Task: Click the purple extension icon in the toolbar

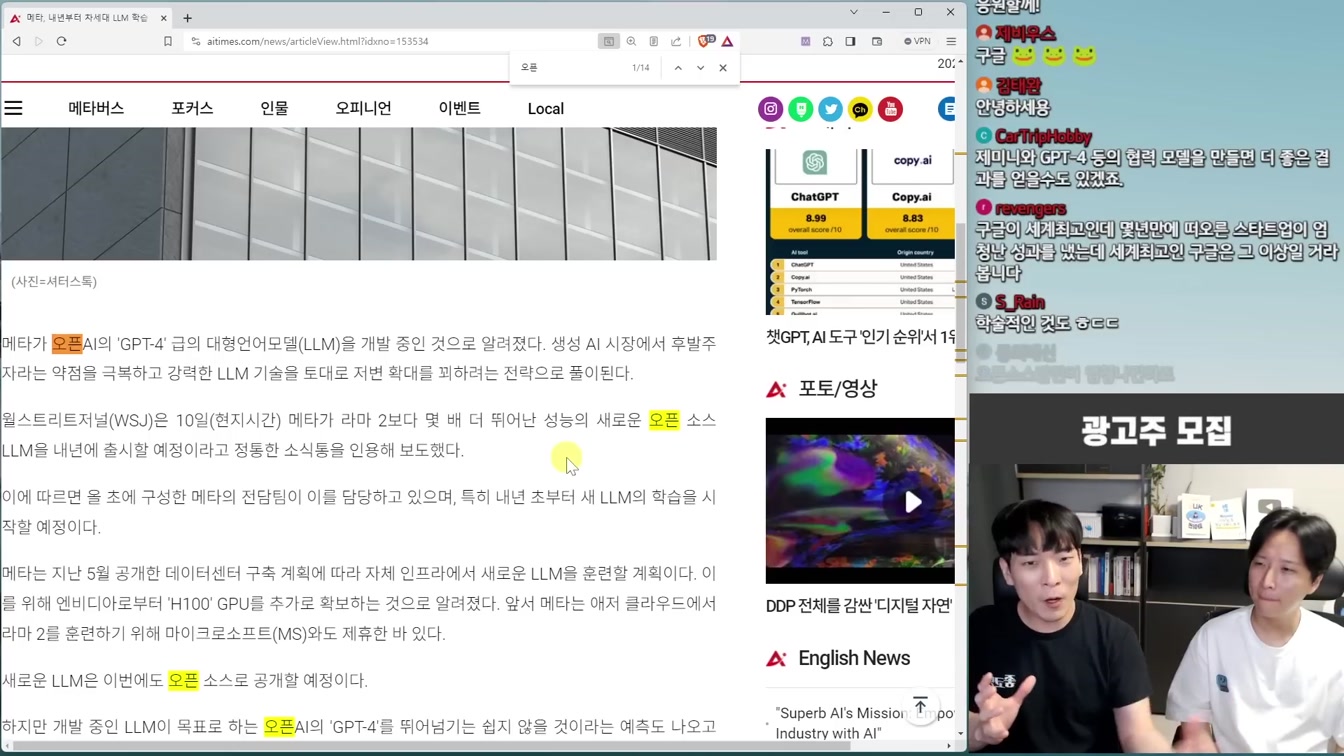Action: [x=805, y=41]
